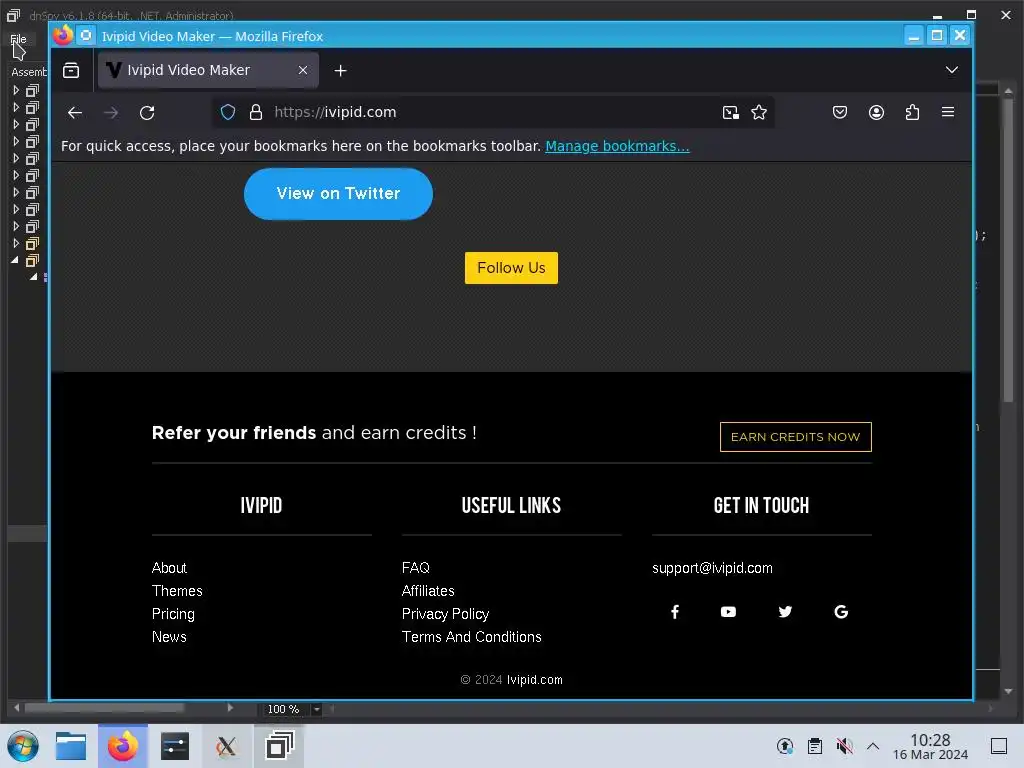Open Firefox View icon left of tabs

[71, 70]
